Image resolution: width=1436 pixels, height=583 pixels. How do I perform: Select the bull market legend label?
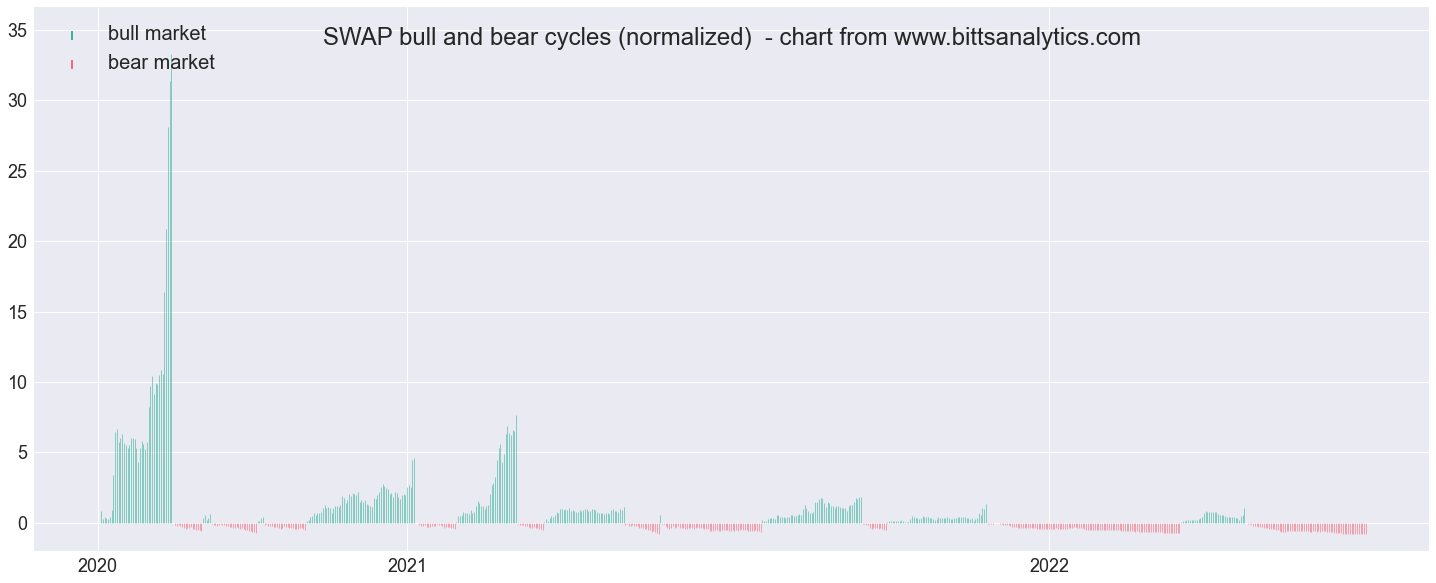(x=157, y=34)
